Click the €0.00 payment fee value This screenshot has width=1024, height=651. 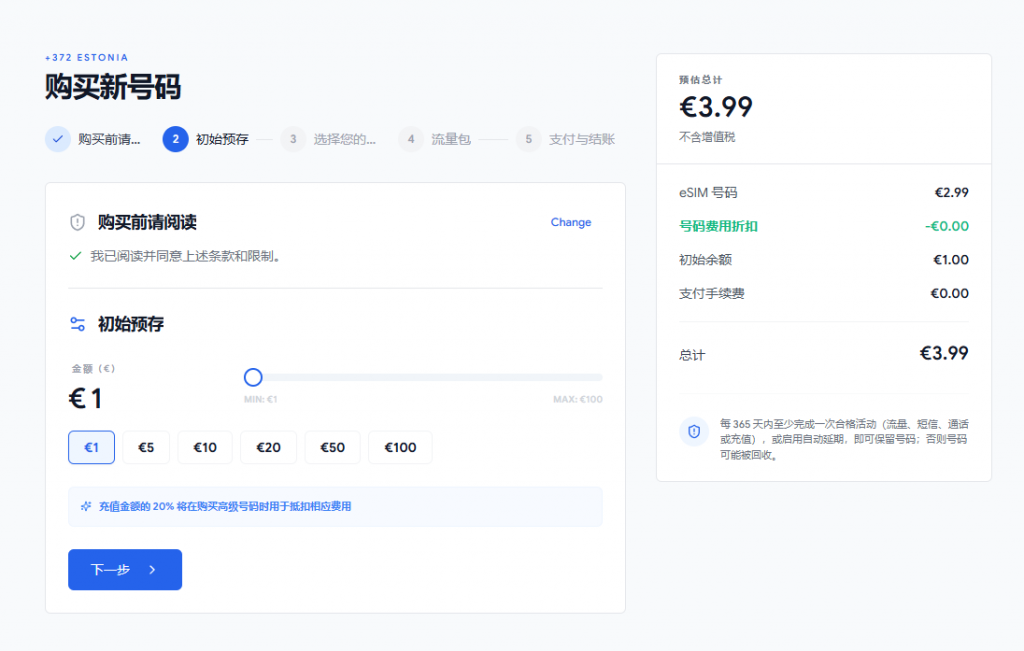(x=950, y=293)
